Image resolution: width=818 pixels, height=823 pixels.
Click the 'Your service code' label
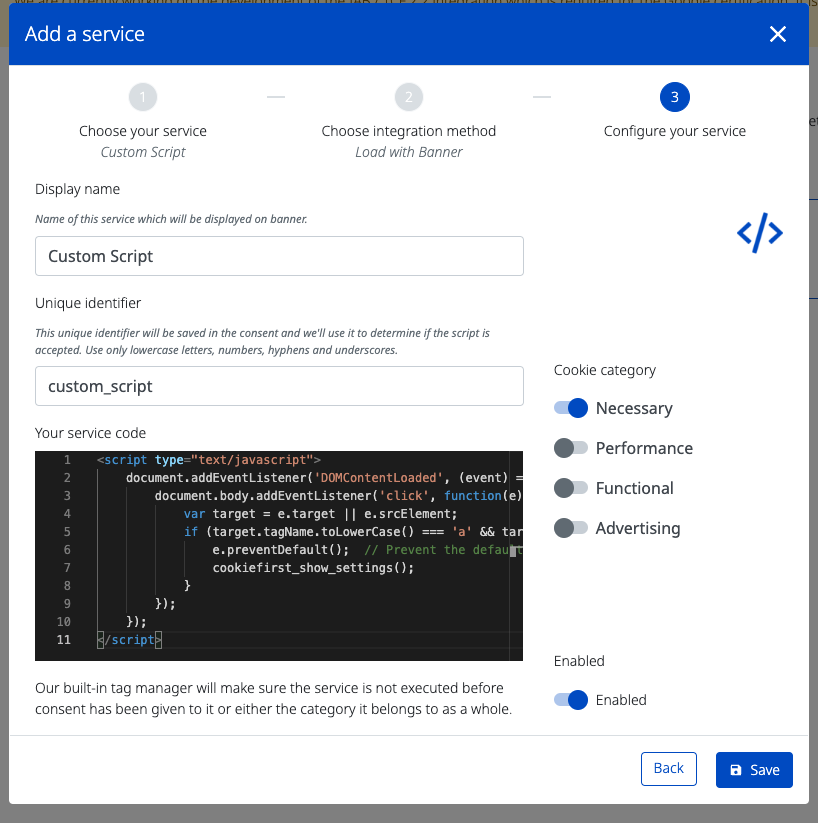[x=90, y=433]
